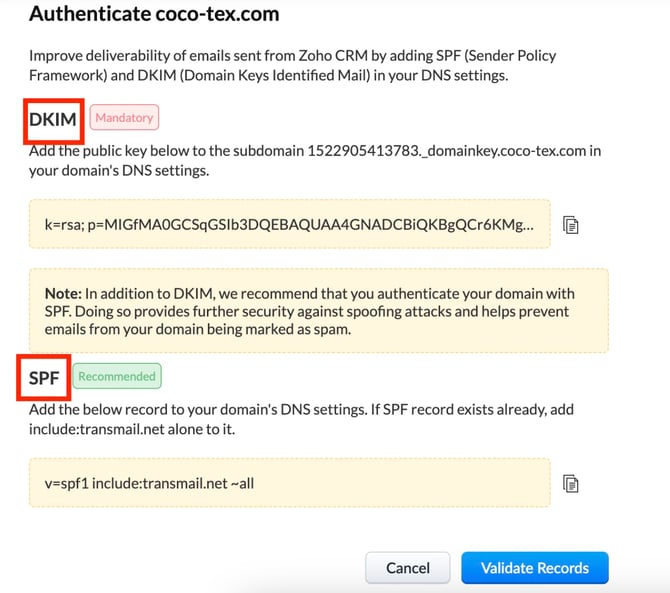Select the DKIM public key text field
The width and height of the screenshot is (670, 593).
290,224
